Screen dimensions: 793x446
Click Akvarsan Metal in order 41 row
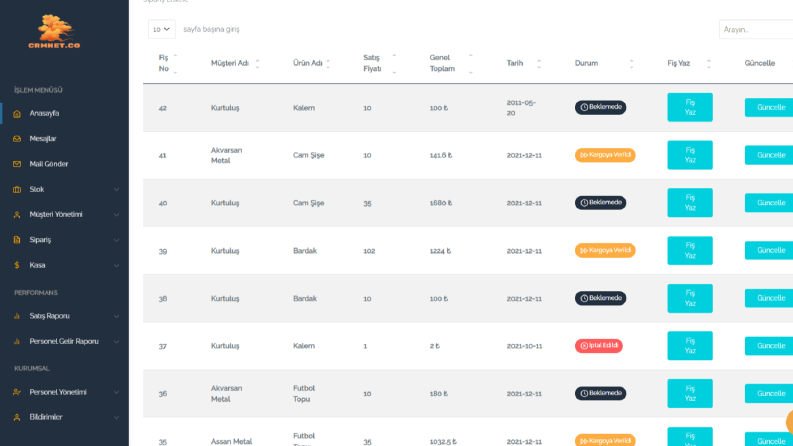coord(227,155)
